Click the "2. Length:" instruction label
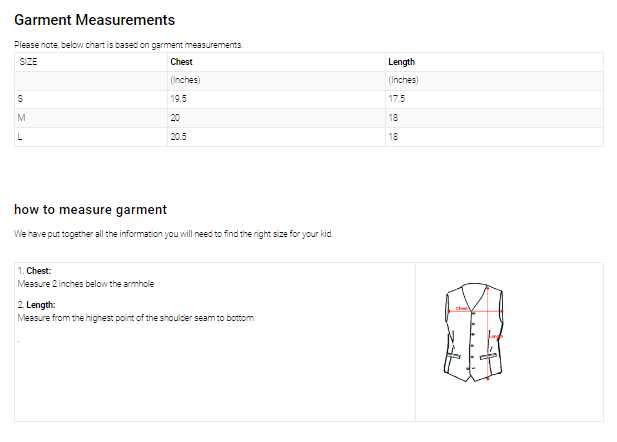617x442 pixels. 37,305
